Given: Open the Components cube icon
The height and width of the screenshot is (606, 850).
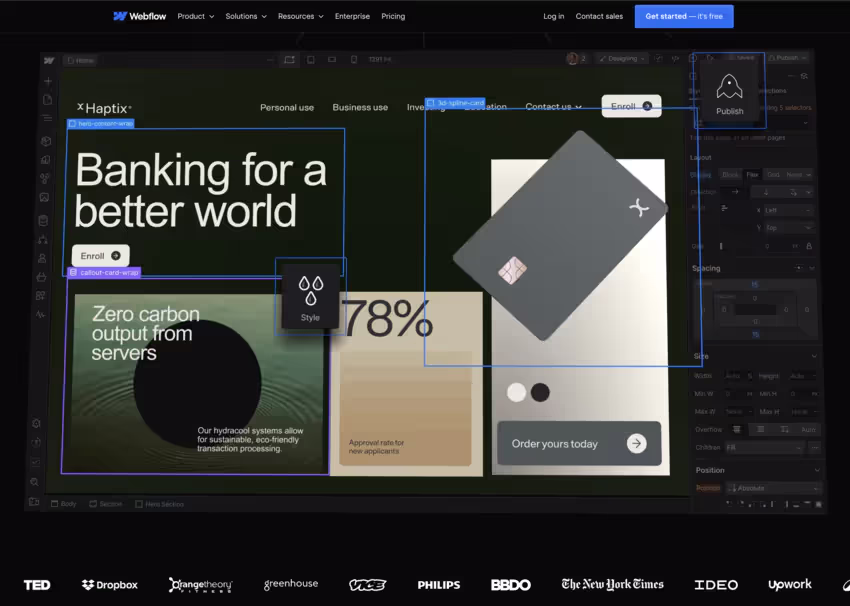Looking at the screenshot, I should point(46,141).
